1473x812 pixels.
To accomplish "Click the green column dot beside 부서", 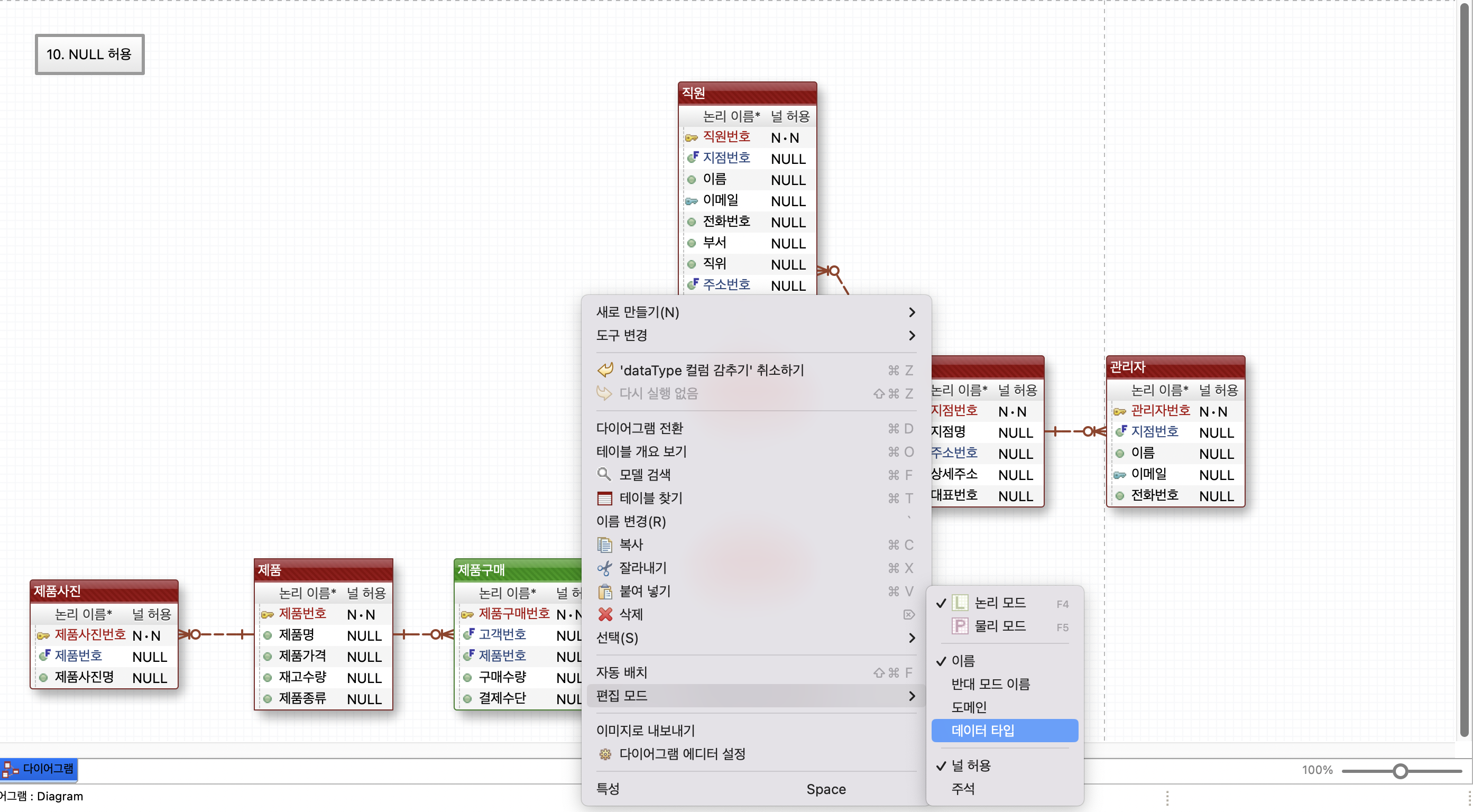I will (692, 243).
